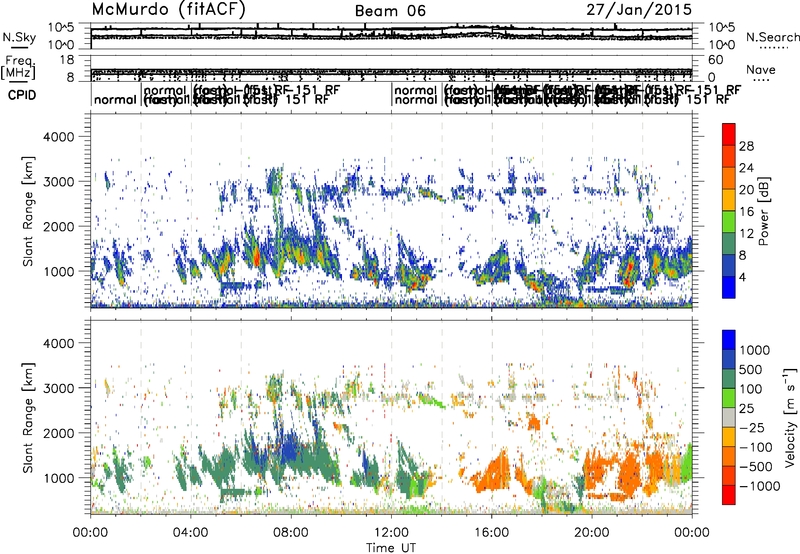Click the Slant Range [km] label of velocity panel
The image size is (800, 554).
[28, 417]
